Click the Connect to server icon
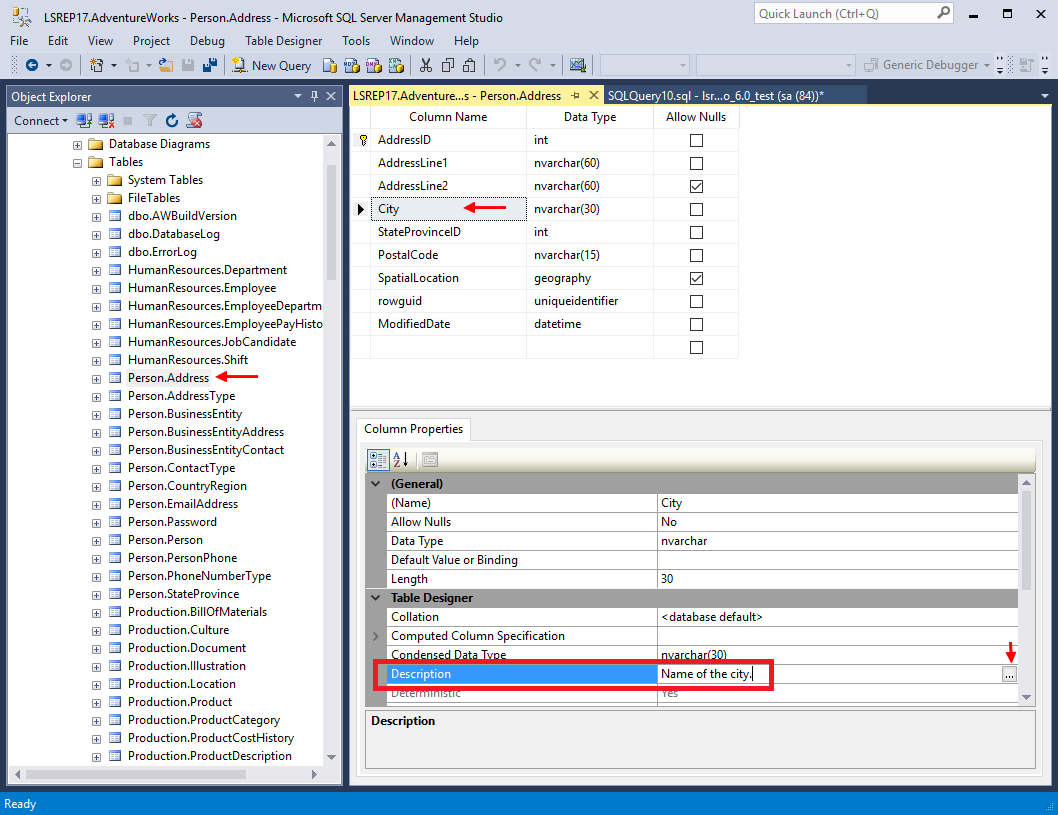 84,120
